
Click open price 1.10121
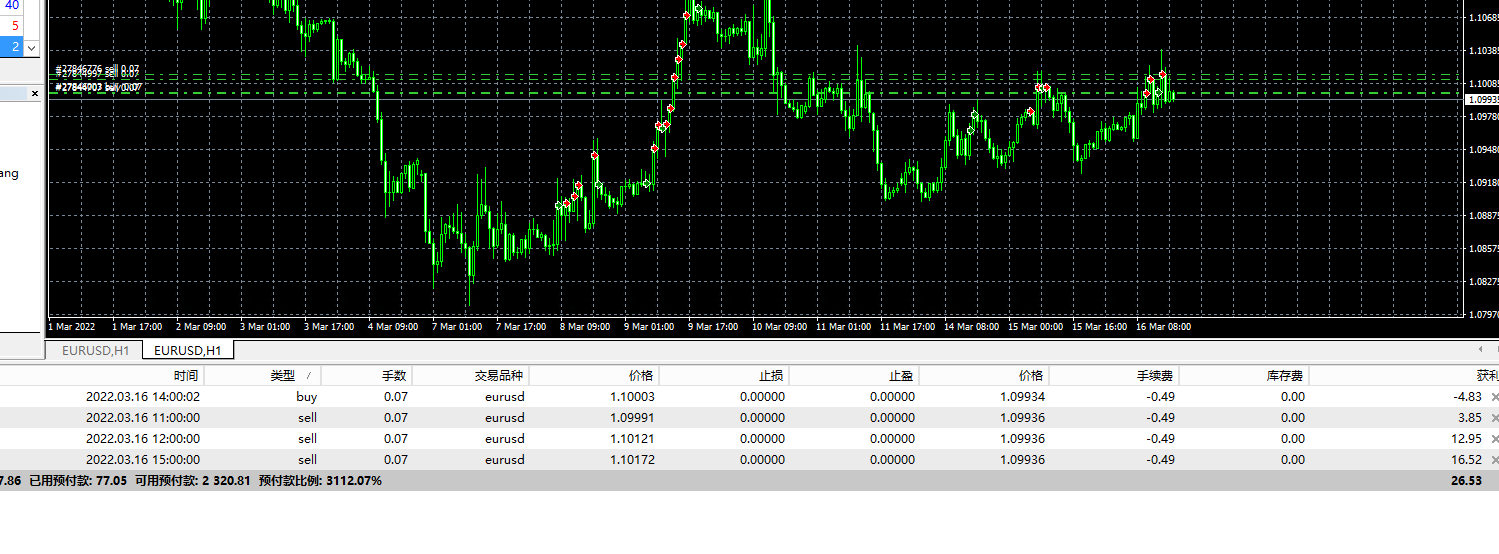tap(631, 439)
